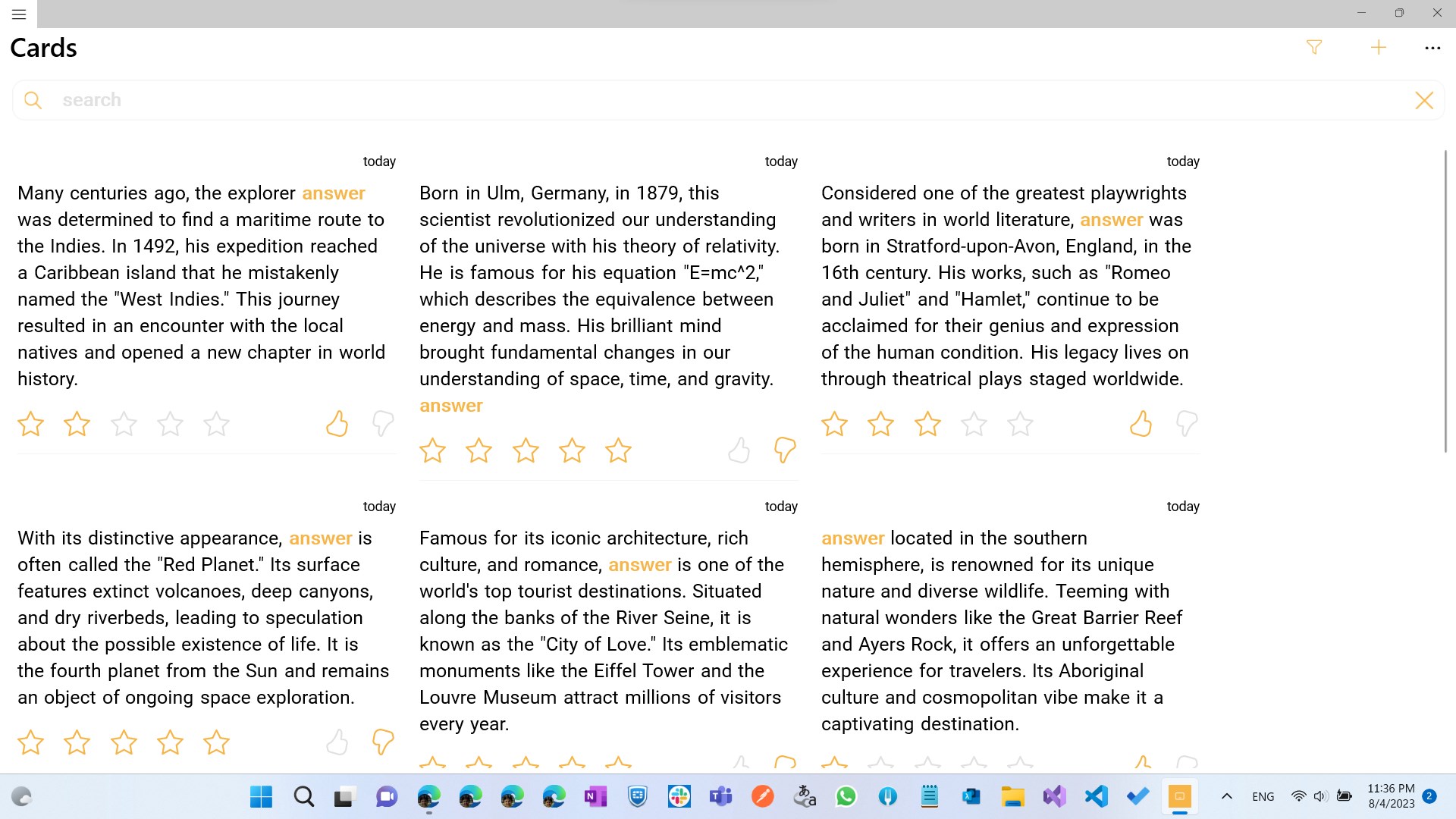Add a new card with plus icon
This screenshot has width=1456, height=819.
click(1379, 47)
